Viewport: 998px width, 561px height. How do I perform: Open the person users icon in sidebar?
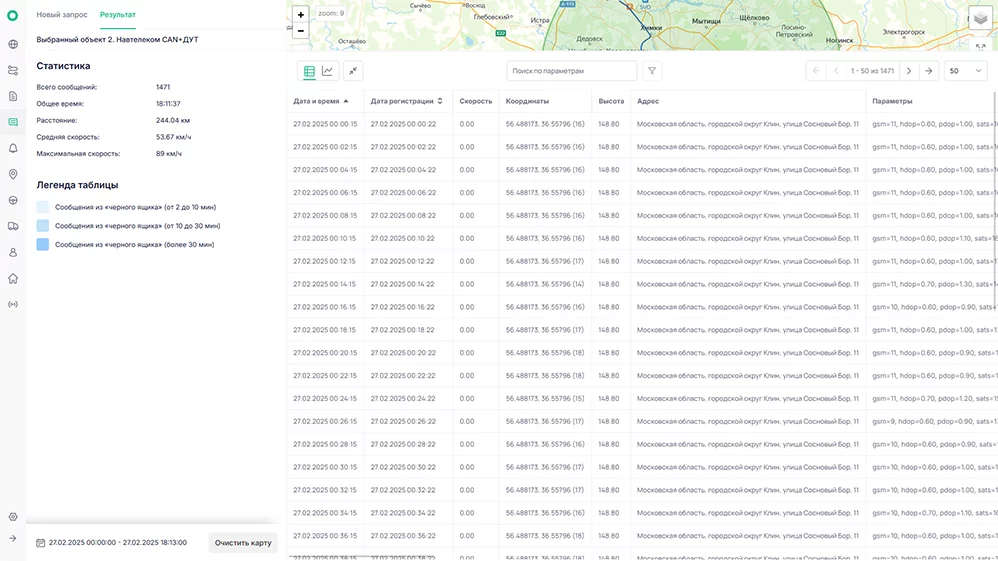[x=13, y=252]
